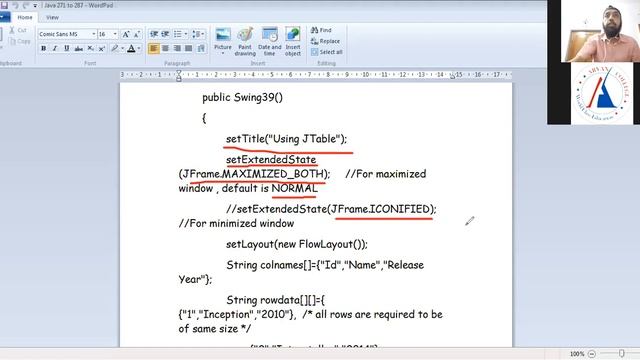The width and height of the screenshot is (640, 360).
Task: Click Select all
Action: tap(327, 52)
